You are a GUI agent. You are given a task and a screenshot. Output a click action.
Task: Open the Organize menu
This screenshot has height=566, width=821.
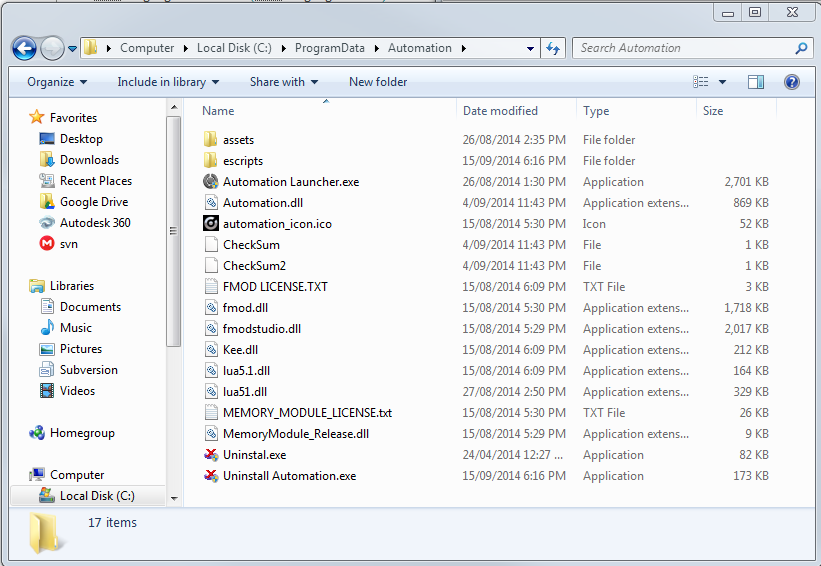[57, 82]
